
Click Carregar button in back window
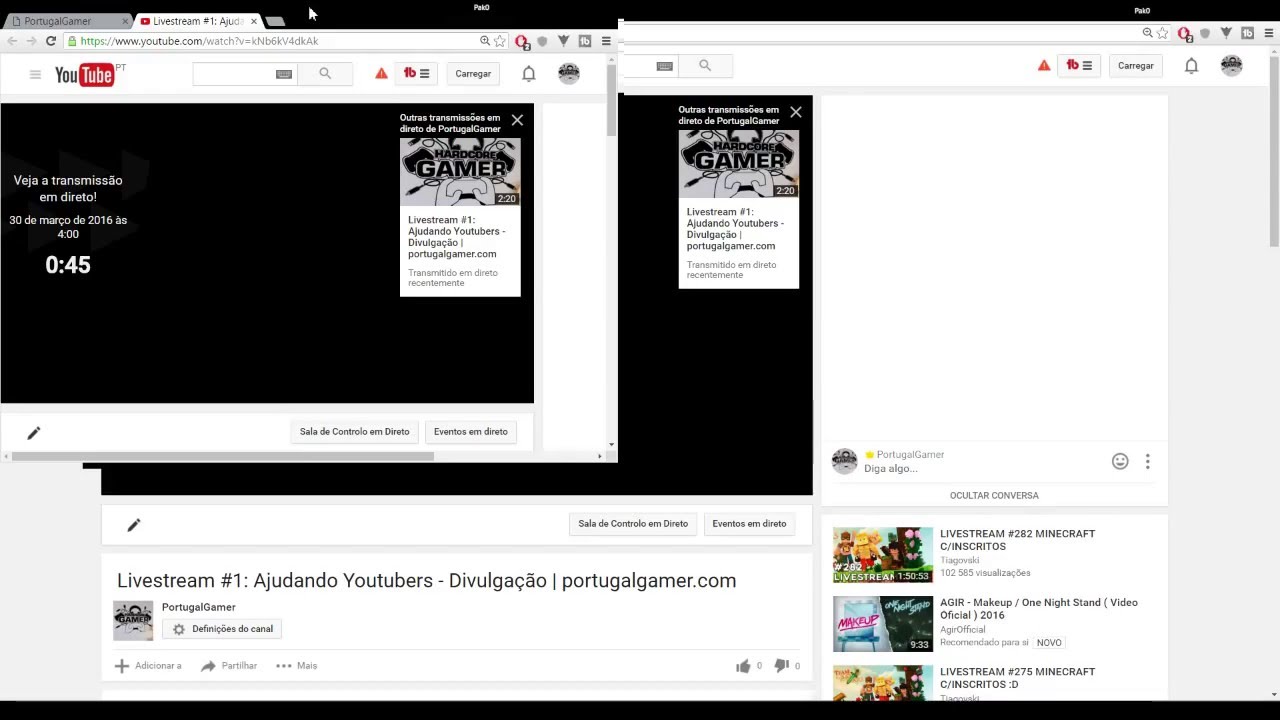point(1136,65)
